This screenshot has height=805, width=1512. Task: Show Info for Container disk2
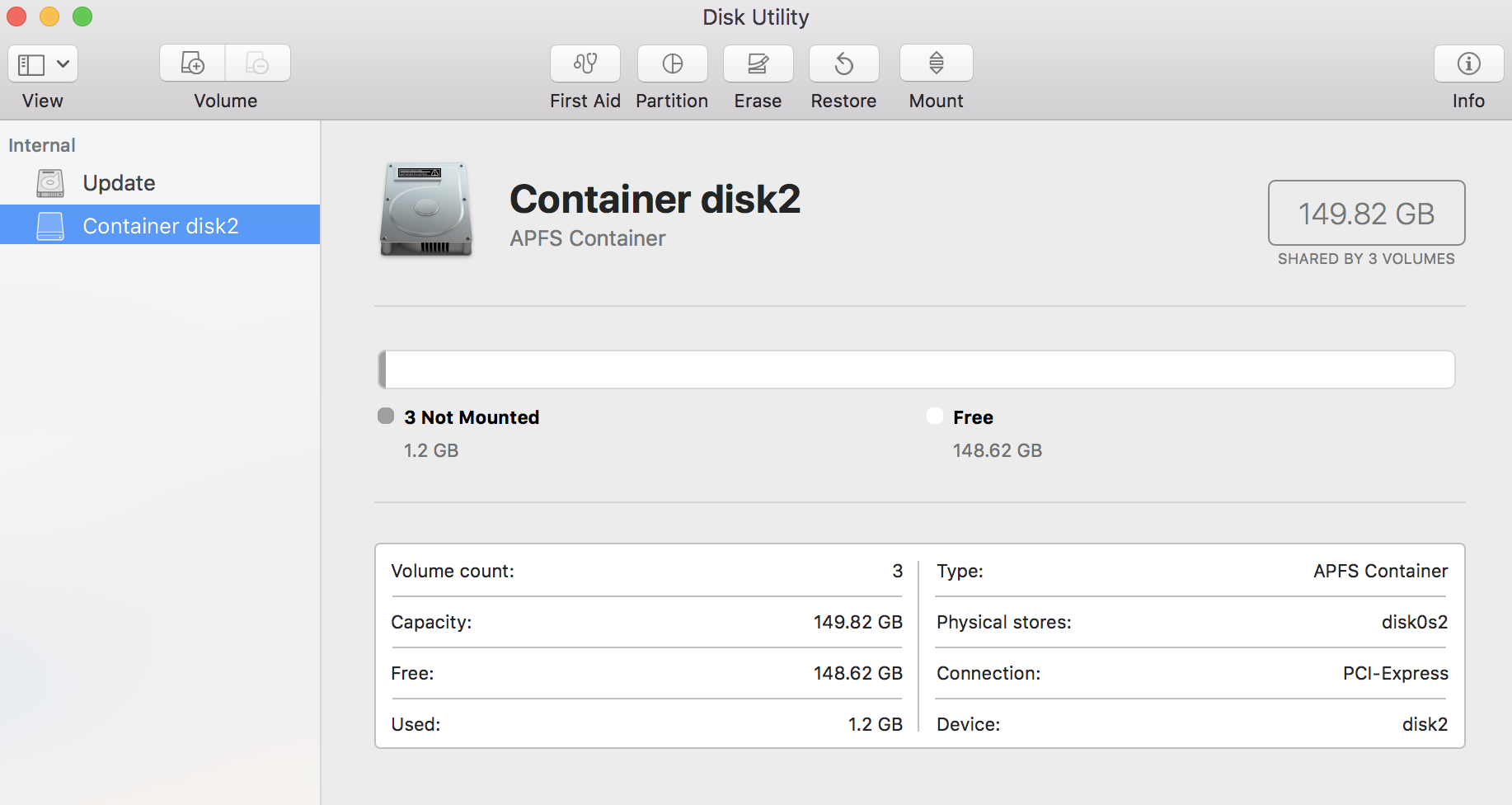pos(1467,64)
